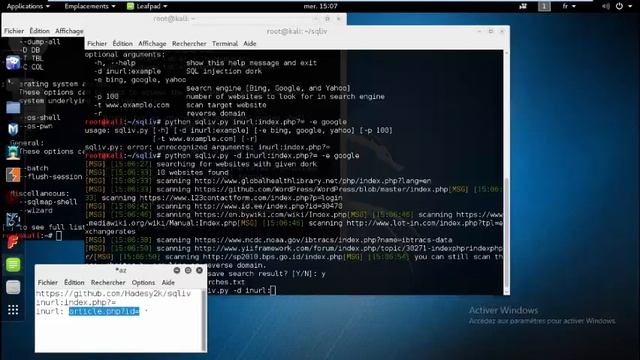Open the gray drive icon below Leafpad dock icon
Screen dimensions: 640x360
click(x=13, y=287)
